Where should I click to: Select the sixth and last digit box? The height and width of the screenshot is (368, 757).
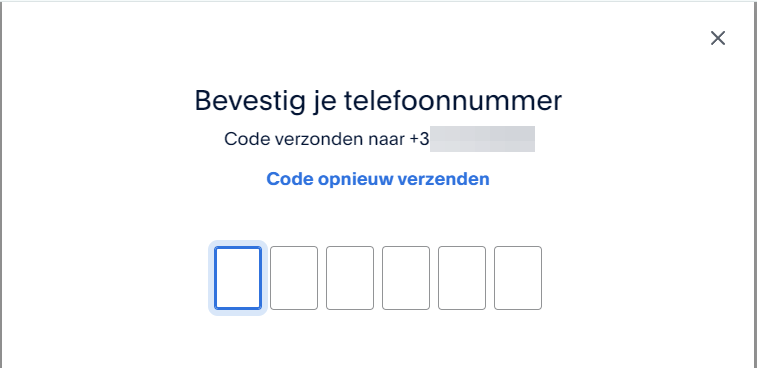point(518,278)
